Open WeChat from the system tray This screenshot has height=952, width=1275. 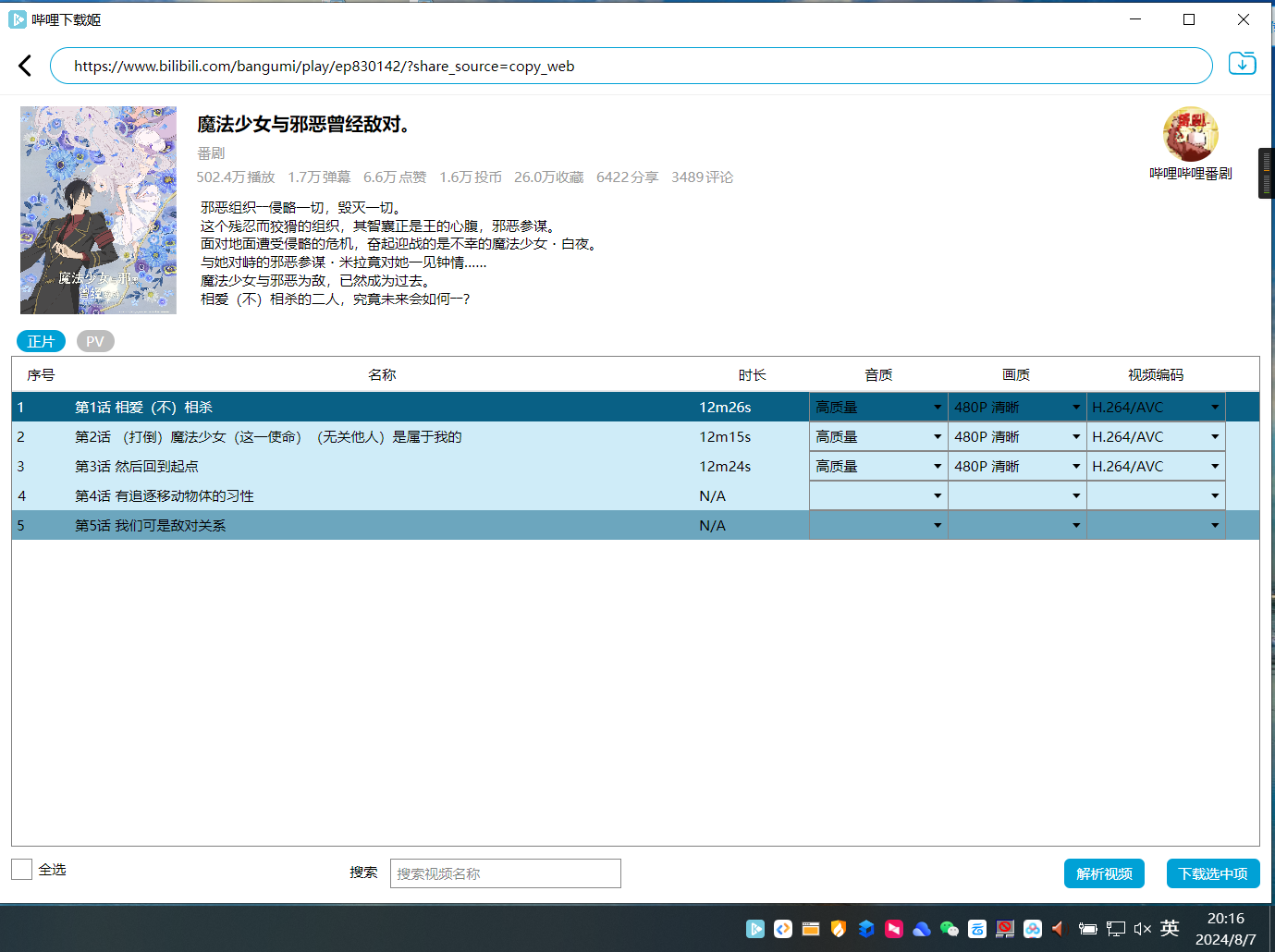pyautogui.click(x=950, y=929)
